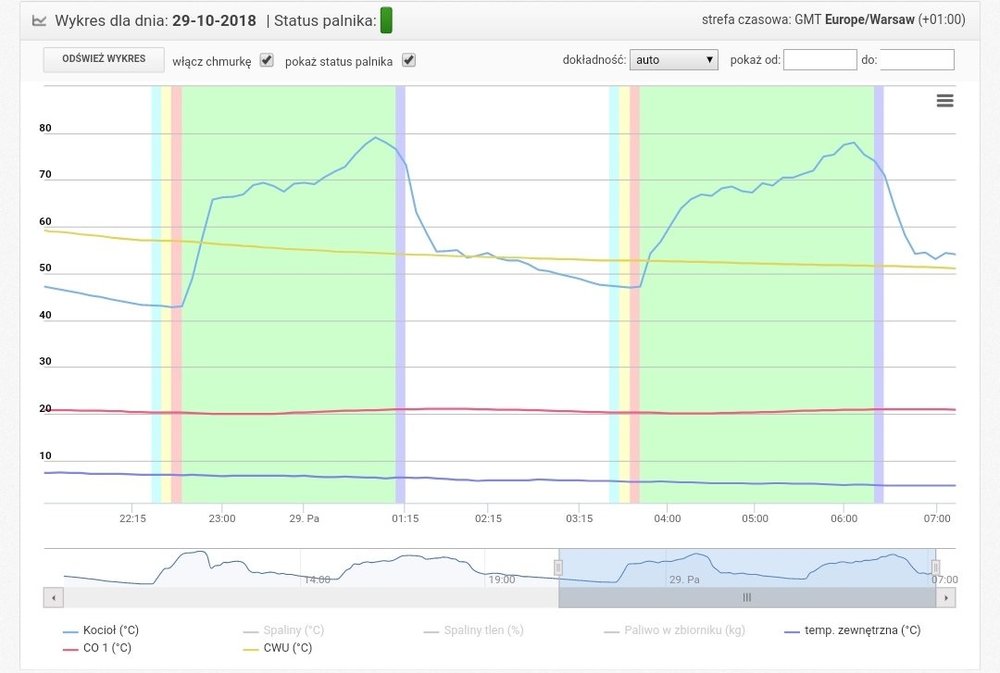Image resolution: width=1000 pixels, height=673 pixels.
Task: Click the green burner status indicator
Action: pos(387,21)
